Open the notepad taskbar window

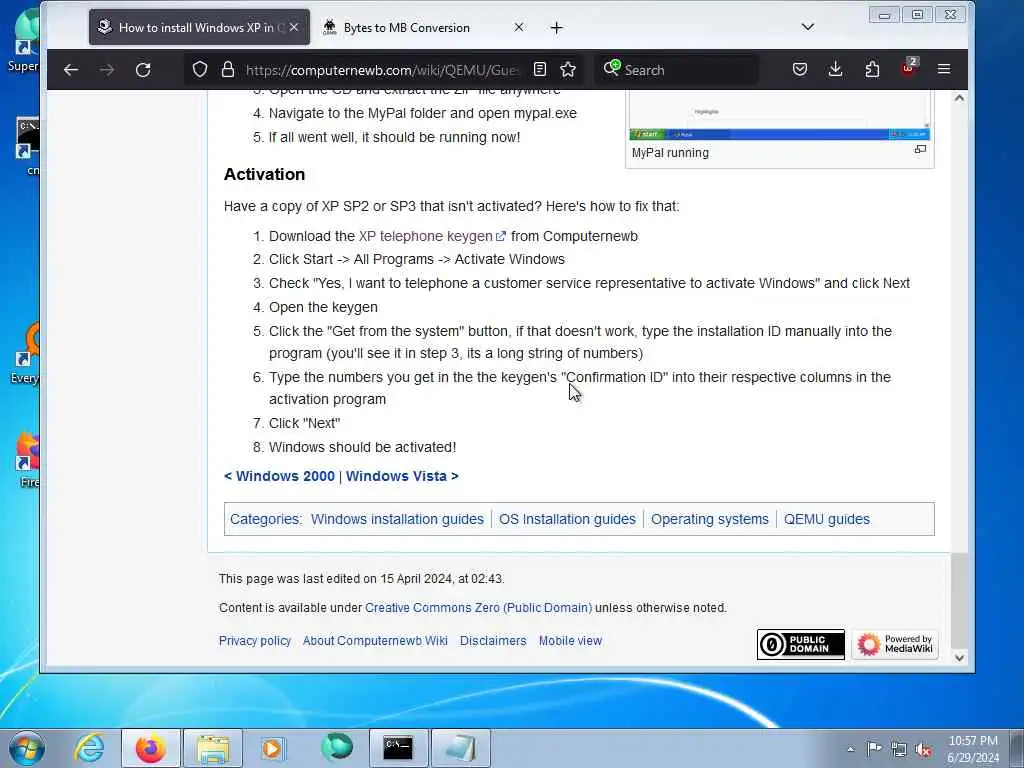[x=460, y=748]
